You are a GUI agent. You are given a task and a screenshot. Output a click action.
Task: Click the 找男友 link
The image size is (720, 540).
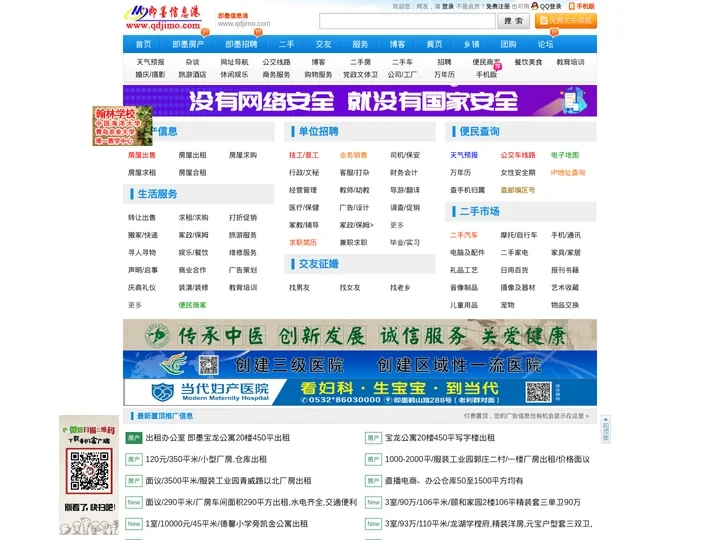tap(299, 287)
